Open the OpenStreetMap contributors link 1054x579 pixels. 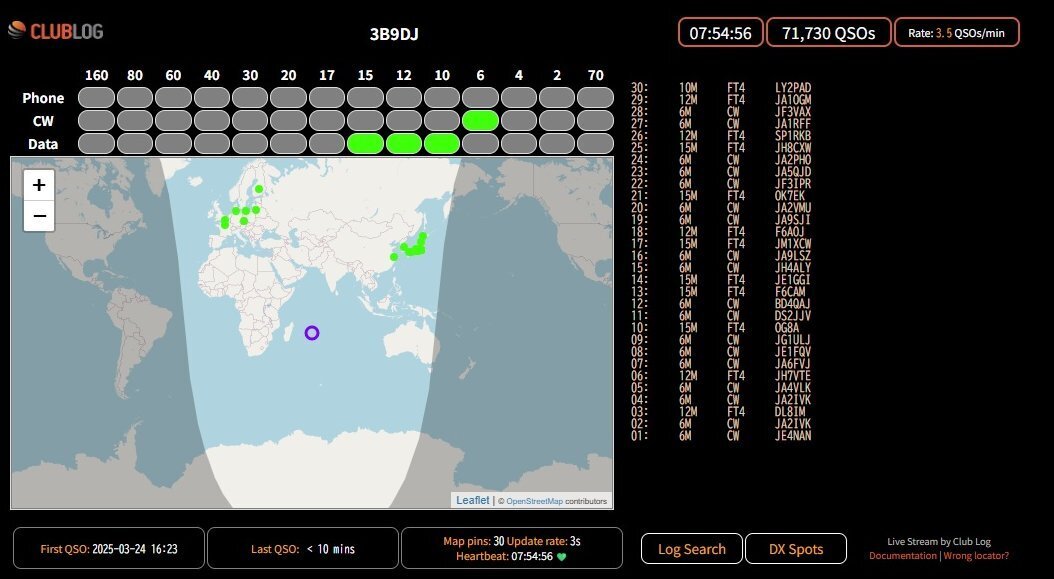(537, 500)
